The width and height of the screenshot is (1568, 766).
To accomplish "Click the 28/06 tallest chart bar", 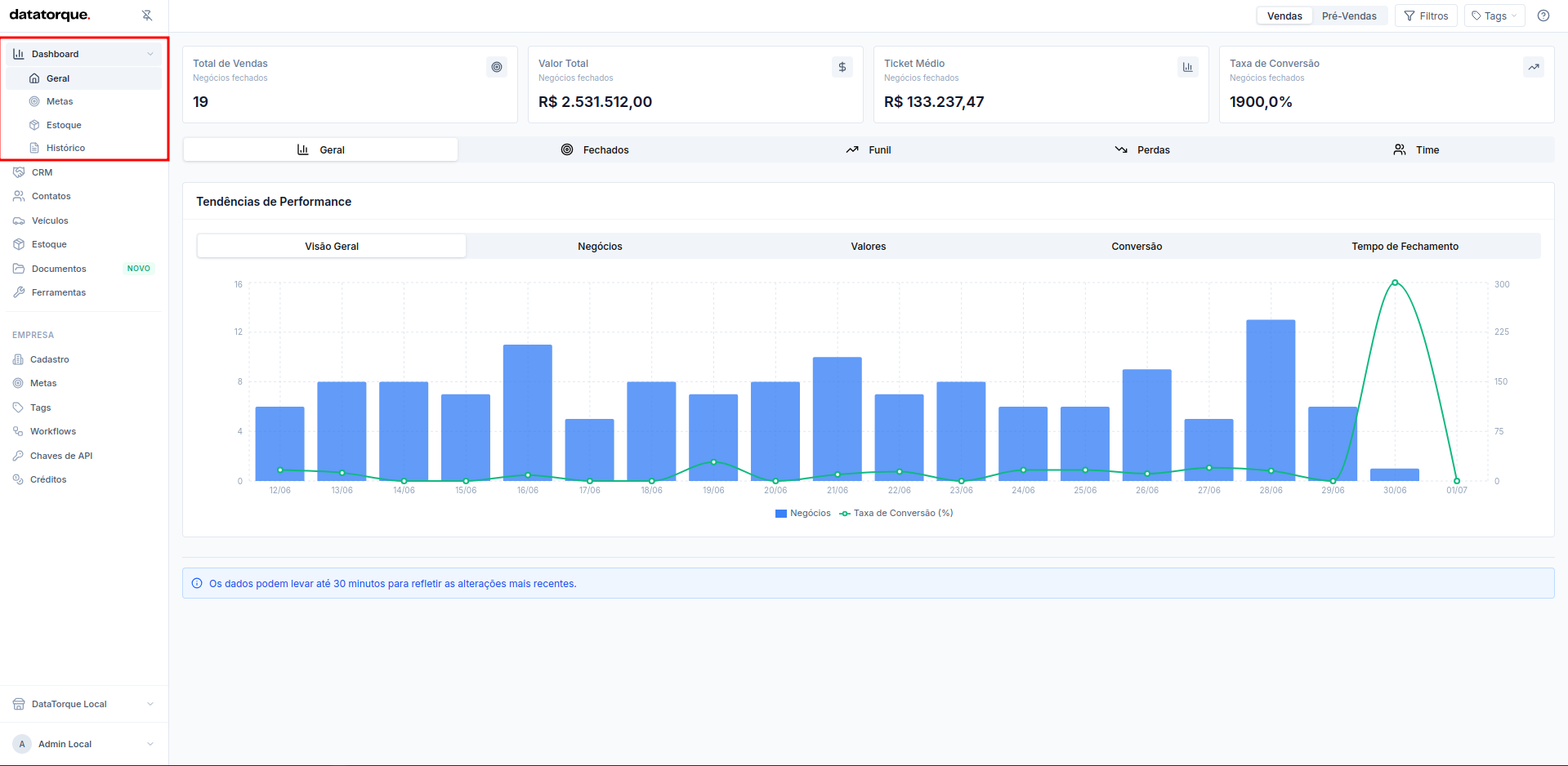I will coord(1271,400).
